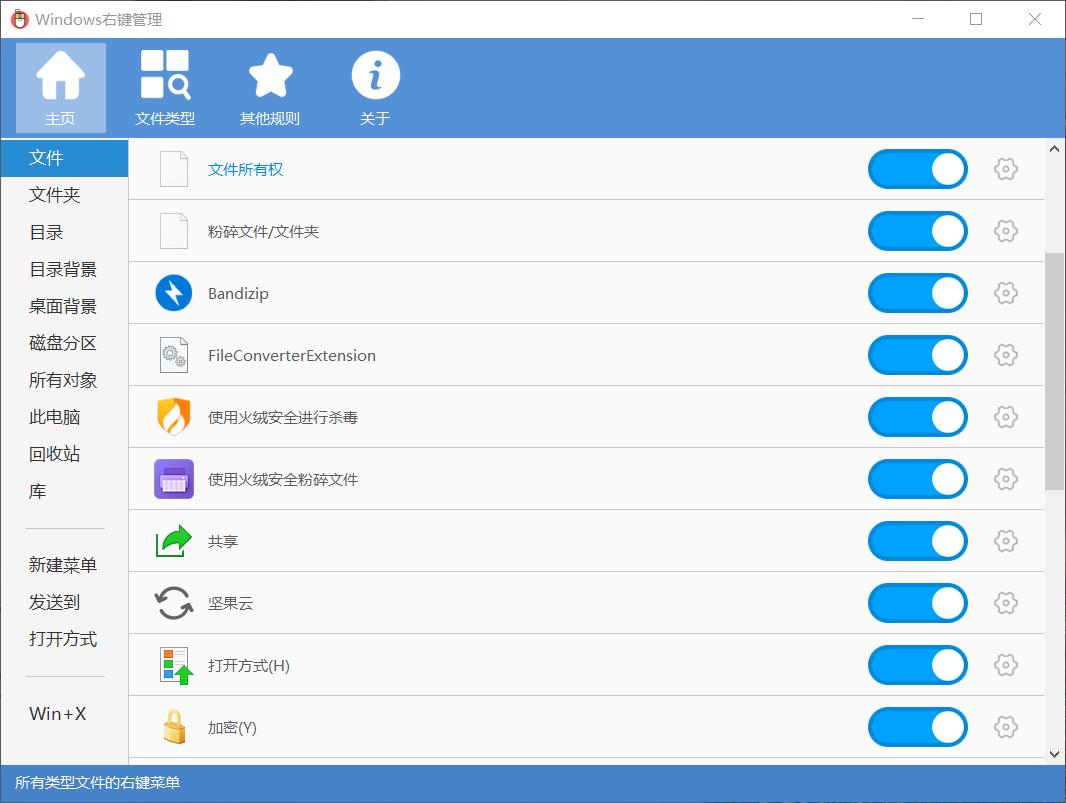Click the 使用火绒安全进行杀毒 label

[x=283, y=417]
